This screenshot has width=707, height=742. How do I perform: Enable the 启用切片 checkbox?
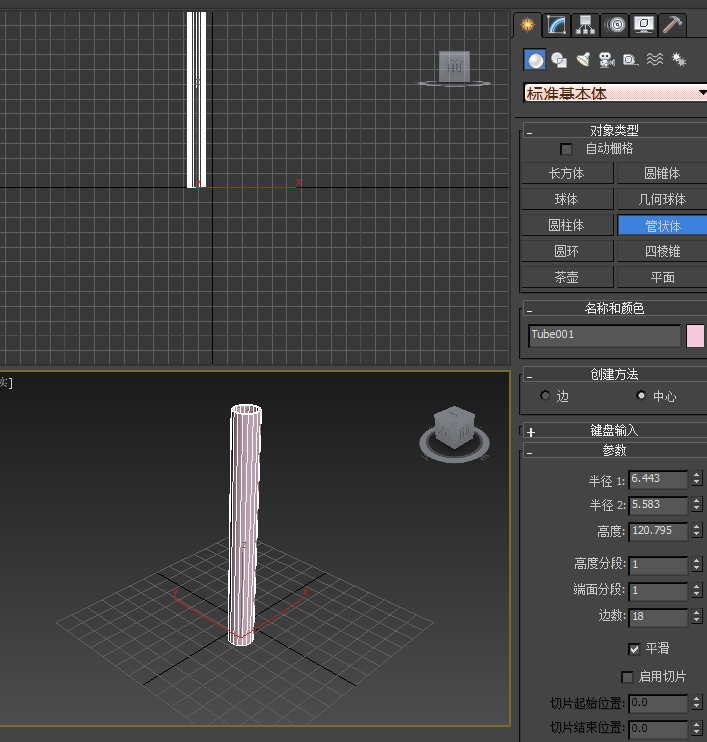[x=628, y=677]
